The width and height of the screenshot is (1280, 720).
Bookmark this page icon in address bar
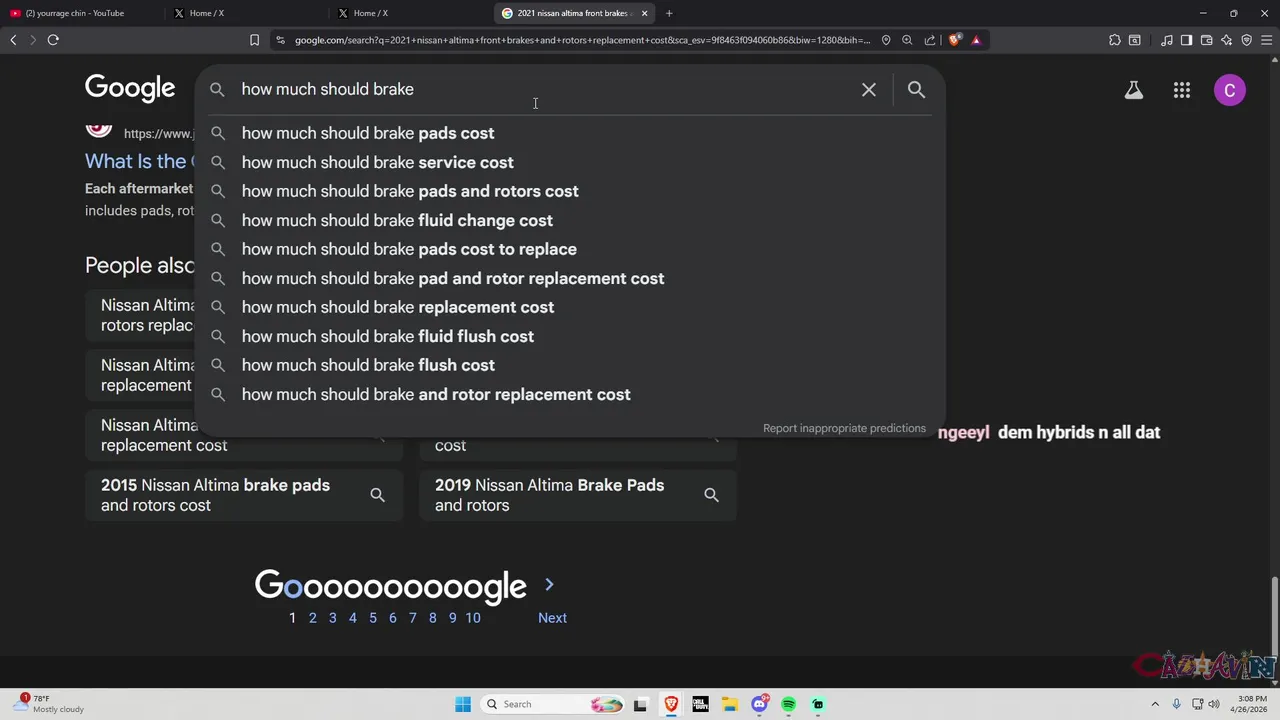(x=254, y=40)
